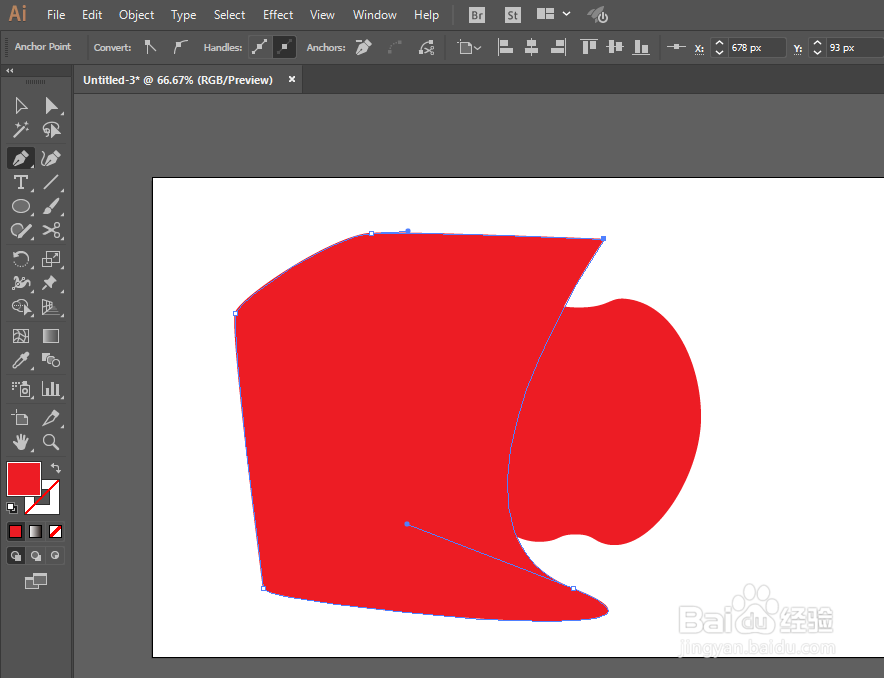Click the red Fill color swatch
The image size is (884, 678).
coord(24,479)
